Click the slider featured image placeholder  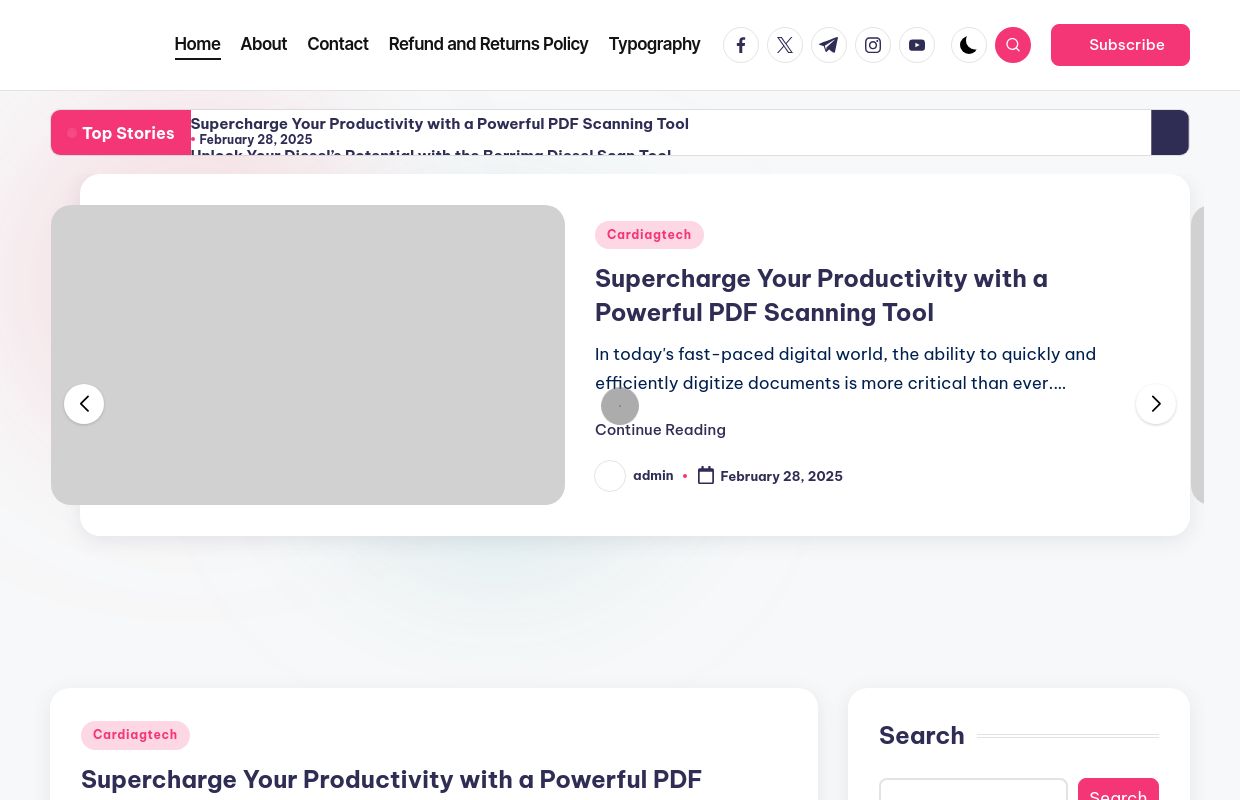point(308,355)
